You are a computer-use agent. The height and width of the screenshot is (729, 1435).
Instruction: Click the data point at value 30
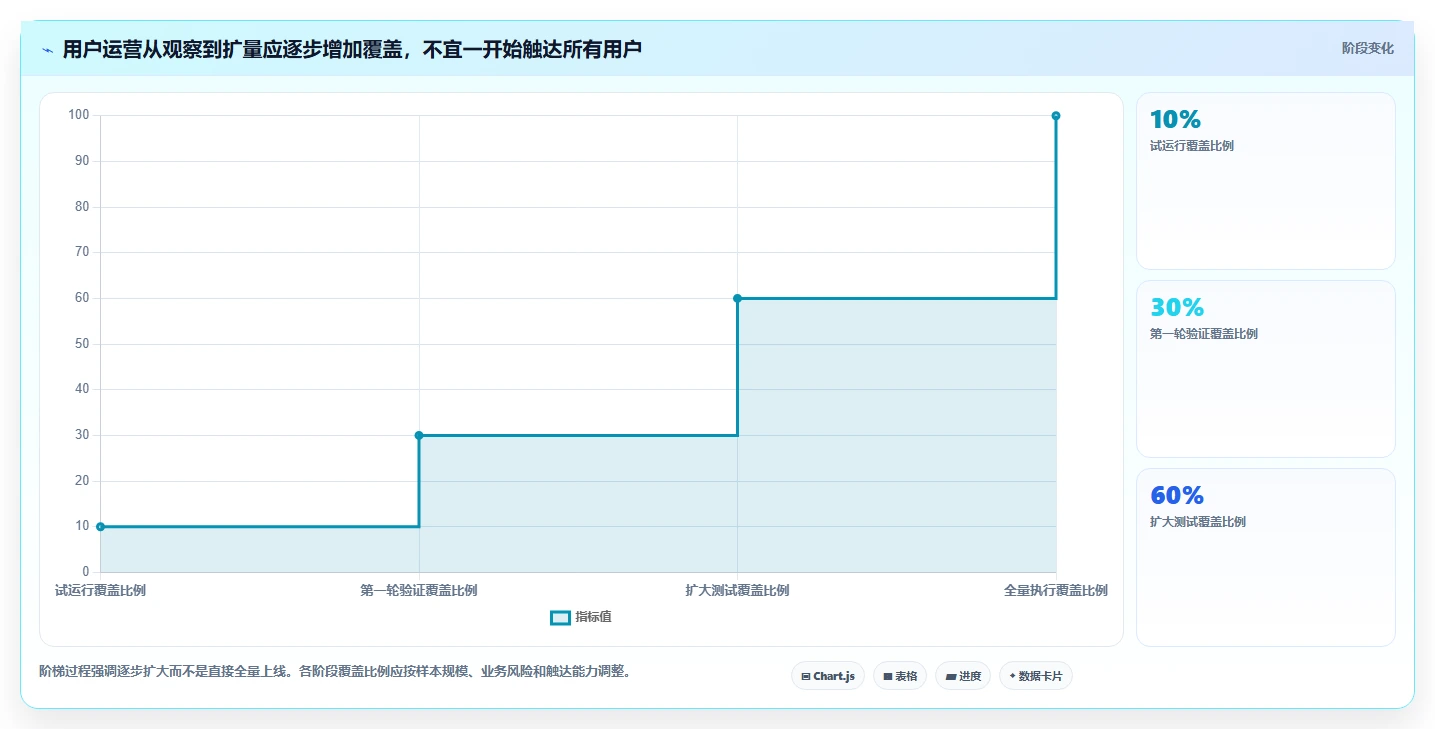point(419,435)
